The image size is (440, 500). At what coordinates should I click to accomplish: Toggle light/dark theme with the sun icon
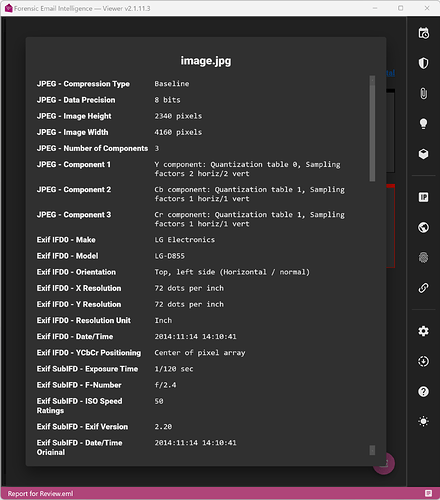[423, 421]
